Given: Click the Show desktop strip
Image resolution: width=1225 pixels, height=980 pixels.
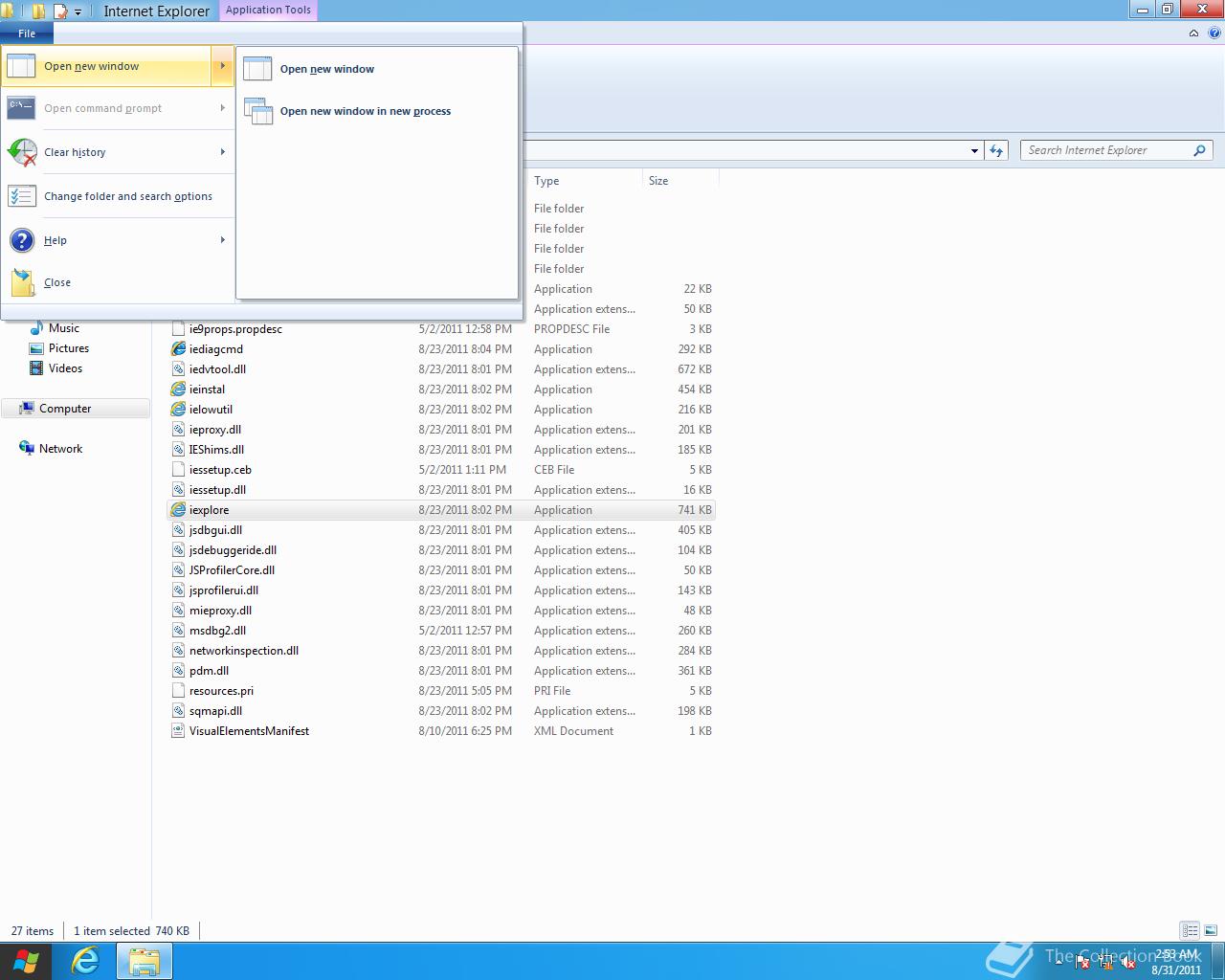Looking at the screenshot, I should pyautogui.click(x=1218, y=961).
